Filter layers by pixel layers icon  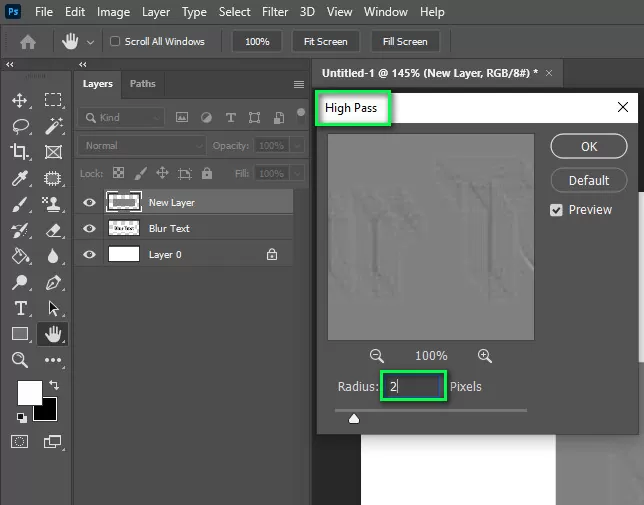tap(182, 118)
